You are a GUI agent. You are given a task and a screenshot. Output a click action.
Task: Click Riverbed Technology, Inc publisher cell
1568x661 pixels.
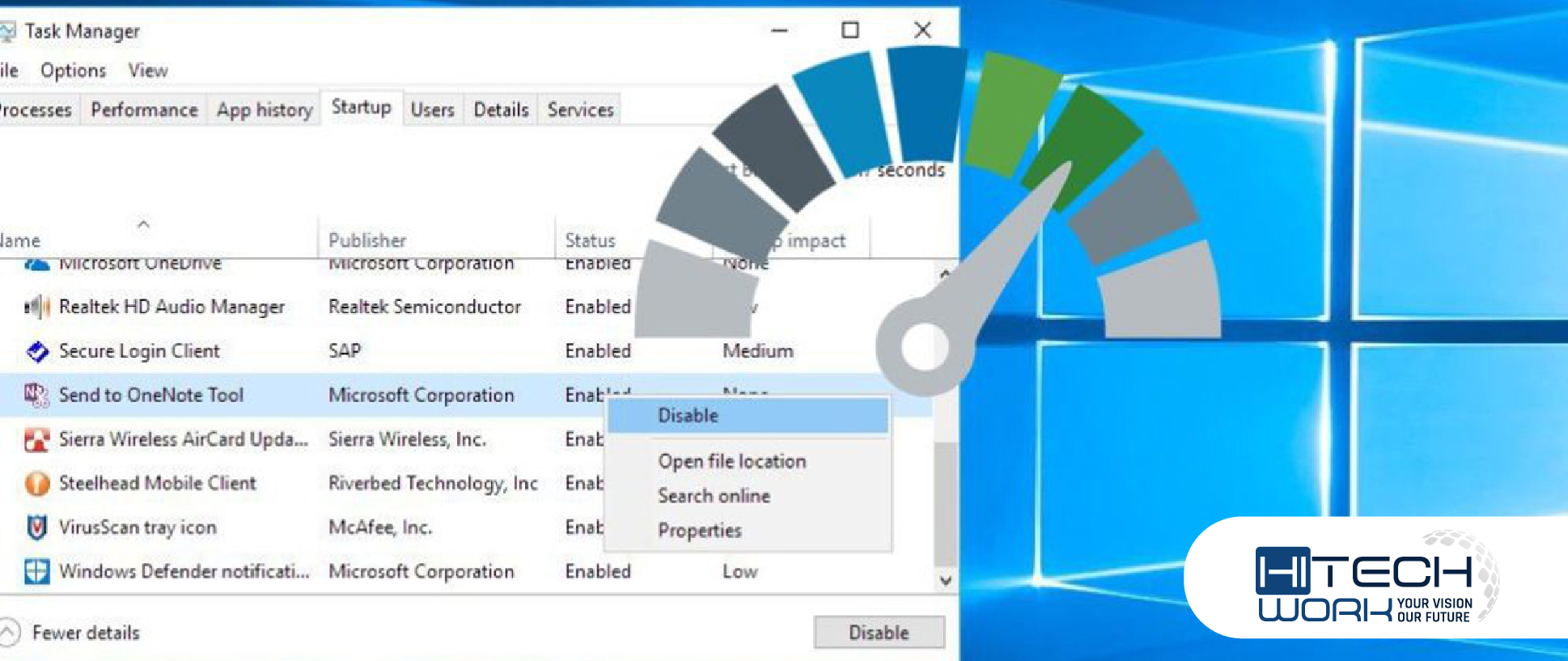point(433,484)
